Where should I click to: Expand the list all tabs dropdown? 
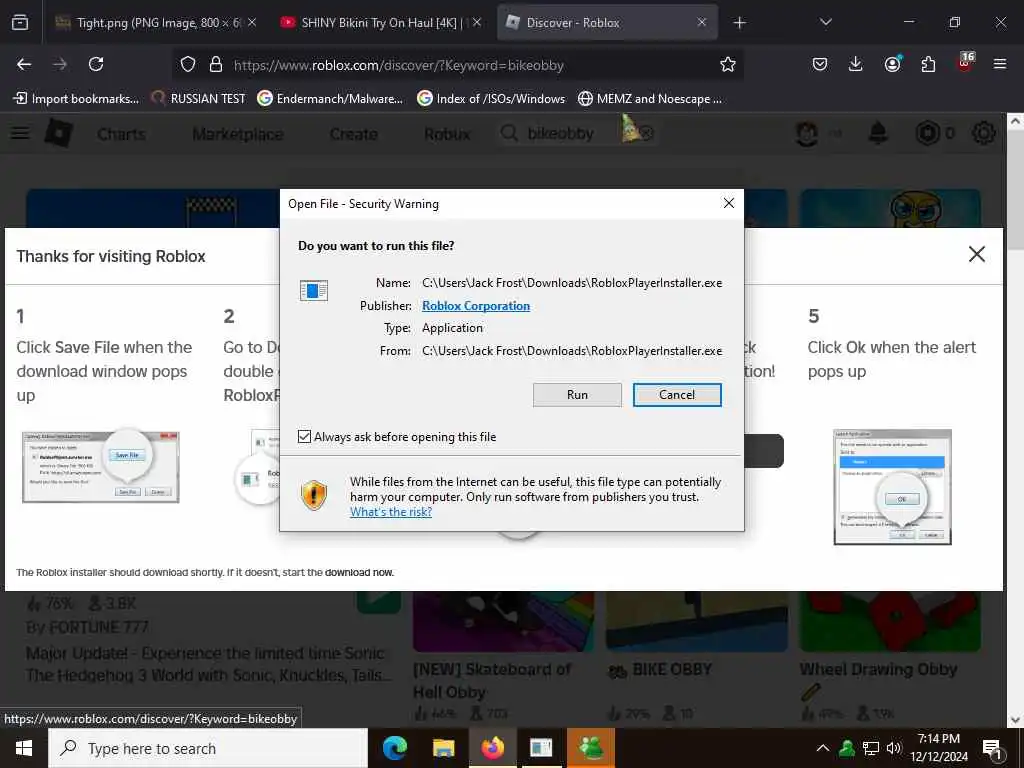click(x=825, y=22)
